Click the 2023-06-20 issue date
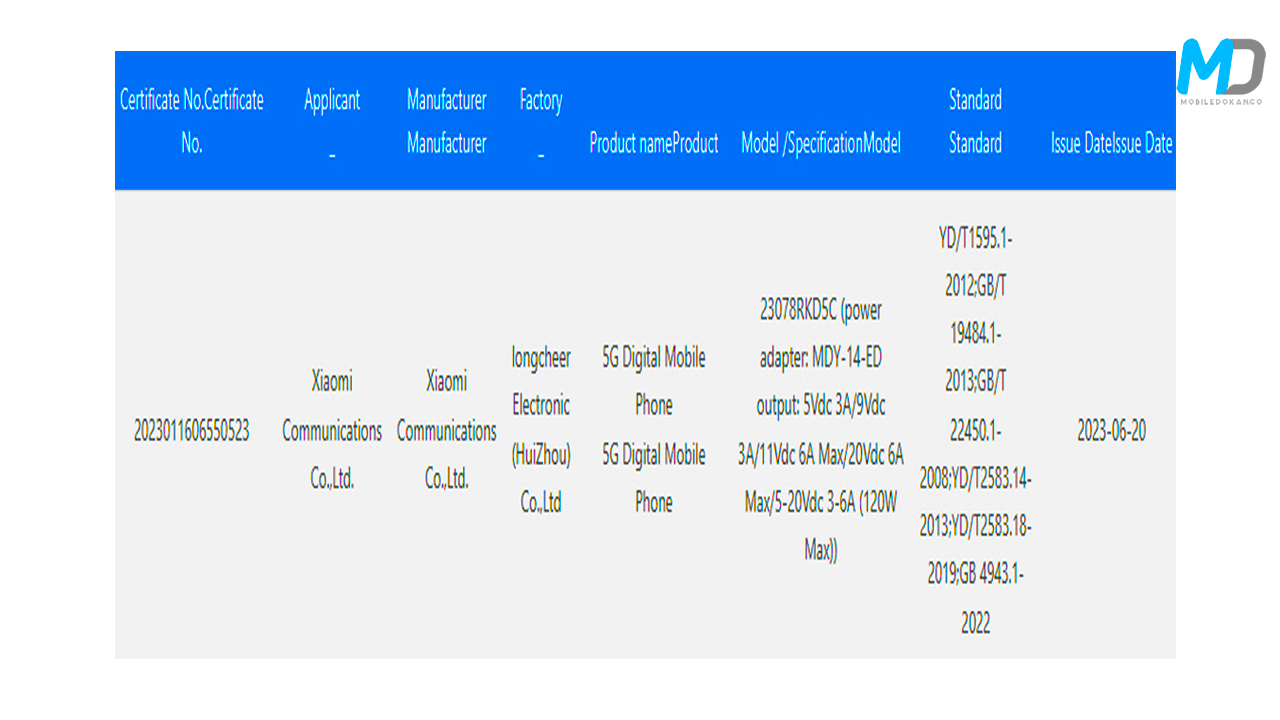The height and width of the screenshot is (720, 1280). click(1111, 431)
